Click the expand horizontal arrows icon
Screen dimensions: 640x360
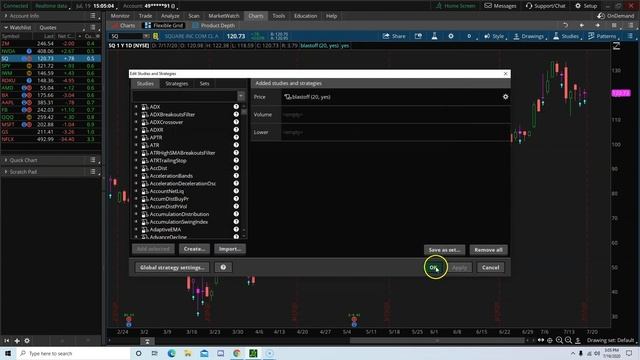[541, 340]
